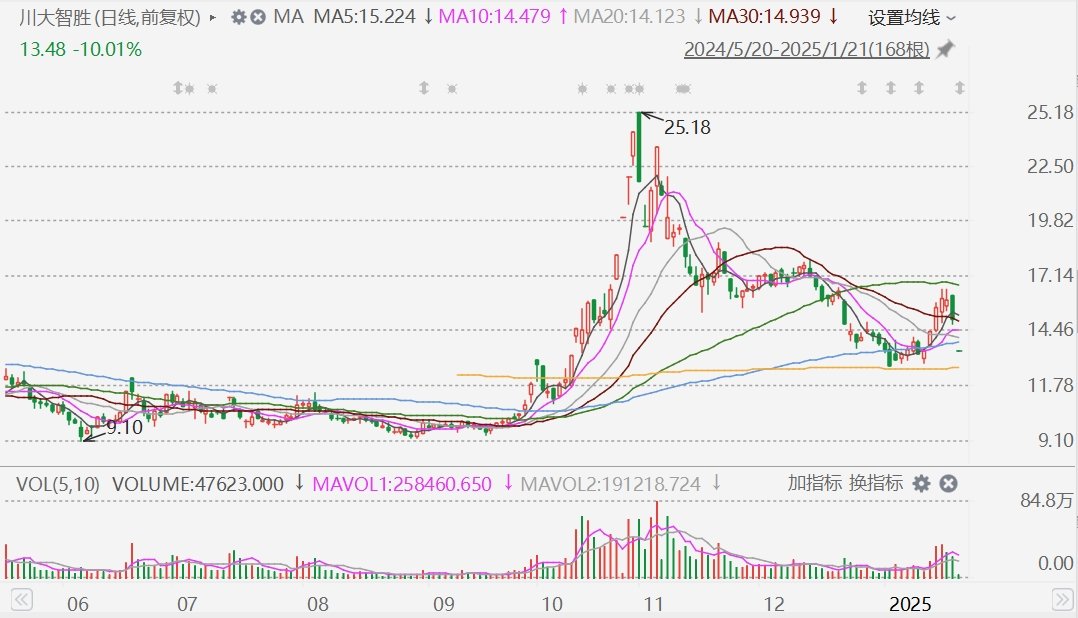1078x618 pixels.
Task: Click 加指标 to add an indicator
Action: tap(815, 484)
